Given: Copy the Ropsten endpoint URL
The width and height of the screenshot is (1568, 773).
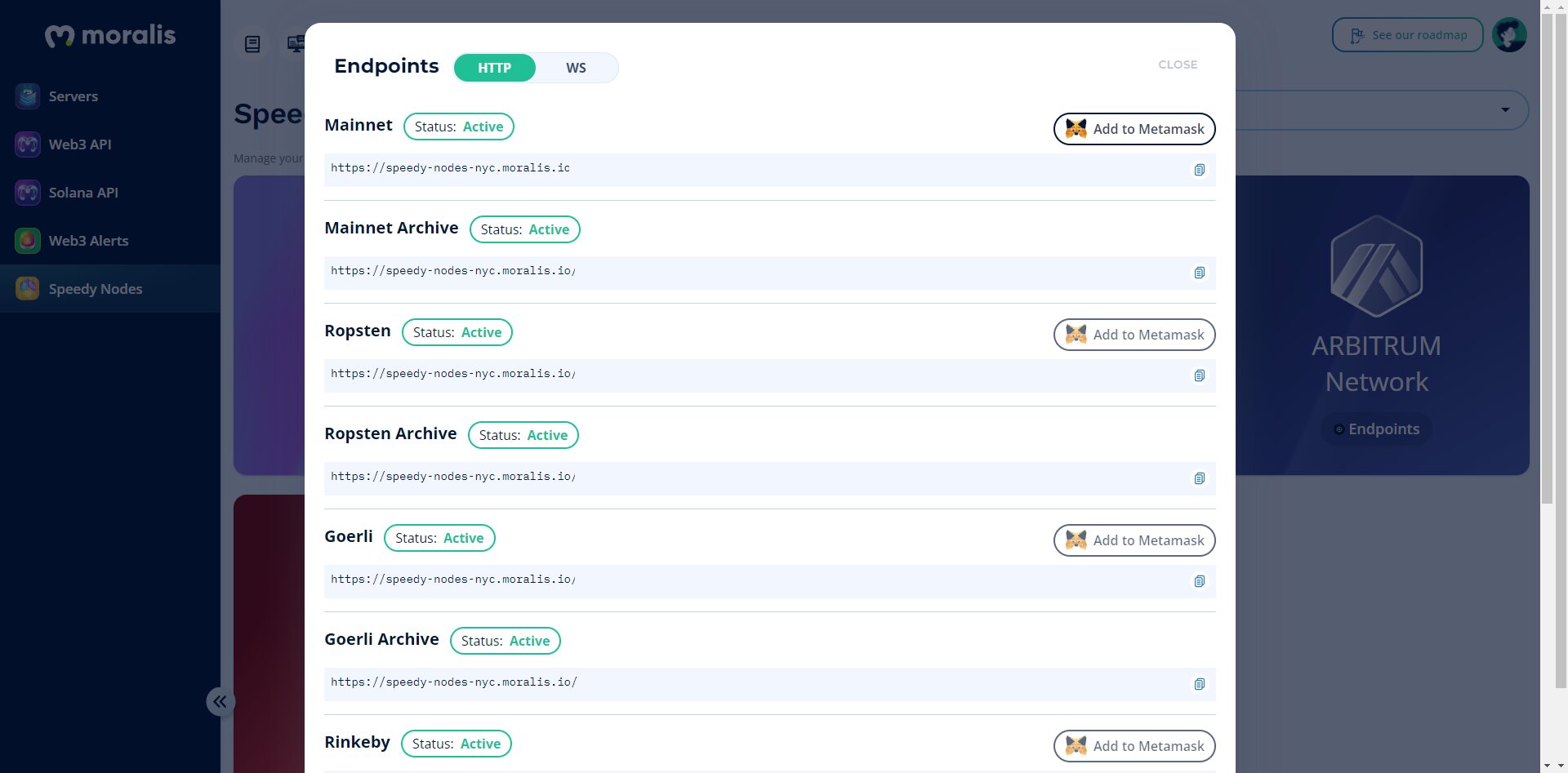Looking at the screenshot, I should click(1199, 375).
